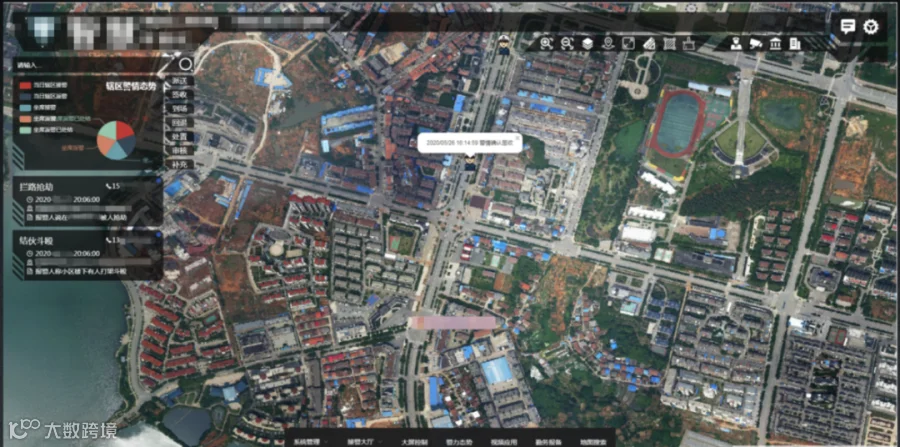Click blue dot on 拦路抢劫 card
Screen dimensions: 900x447
[158, 180]
